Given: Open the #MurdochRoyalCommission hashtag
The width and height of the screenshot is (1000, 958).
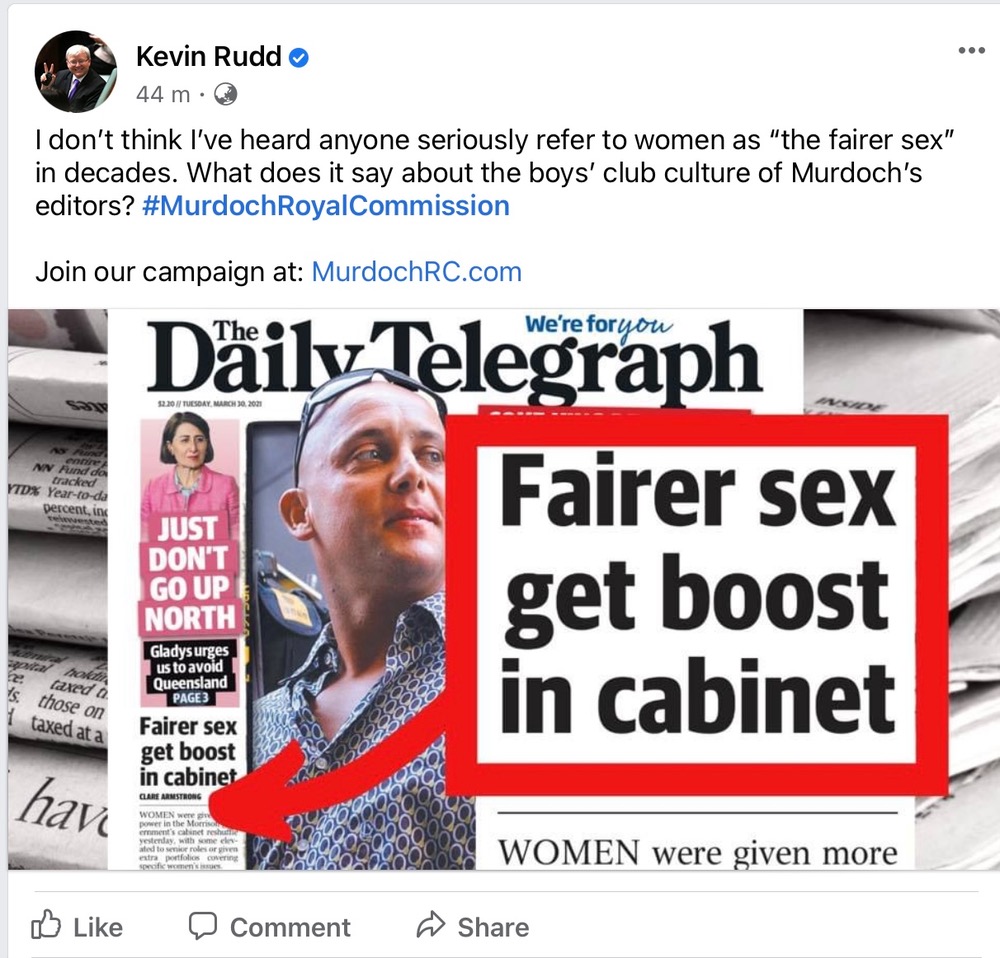Looking at the screenshot, I should (x=326, y=206).
